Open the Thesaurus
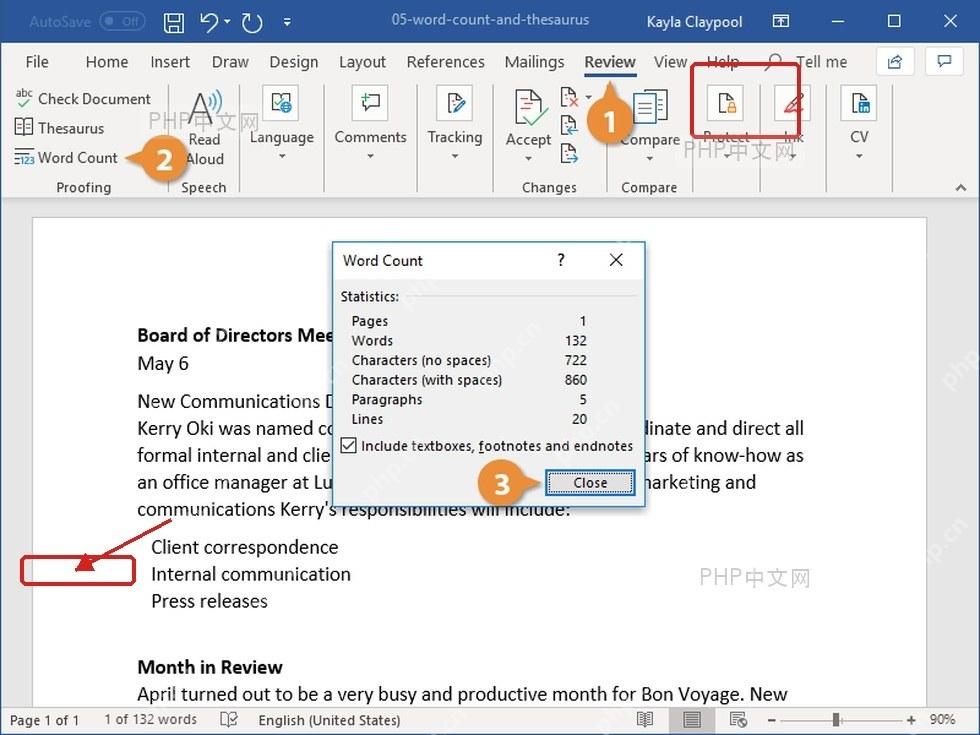 [x=59, y=128]
